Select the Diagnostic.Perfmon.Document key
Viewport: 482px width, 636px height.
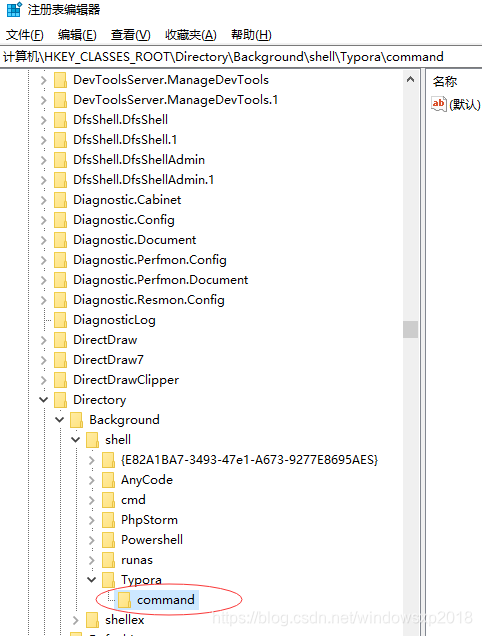(x=160, y=280)
